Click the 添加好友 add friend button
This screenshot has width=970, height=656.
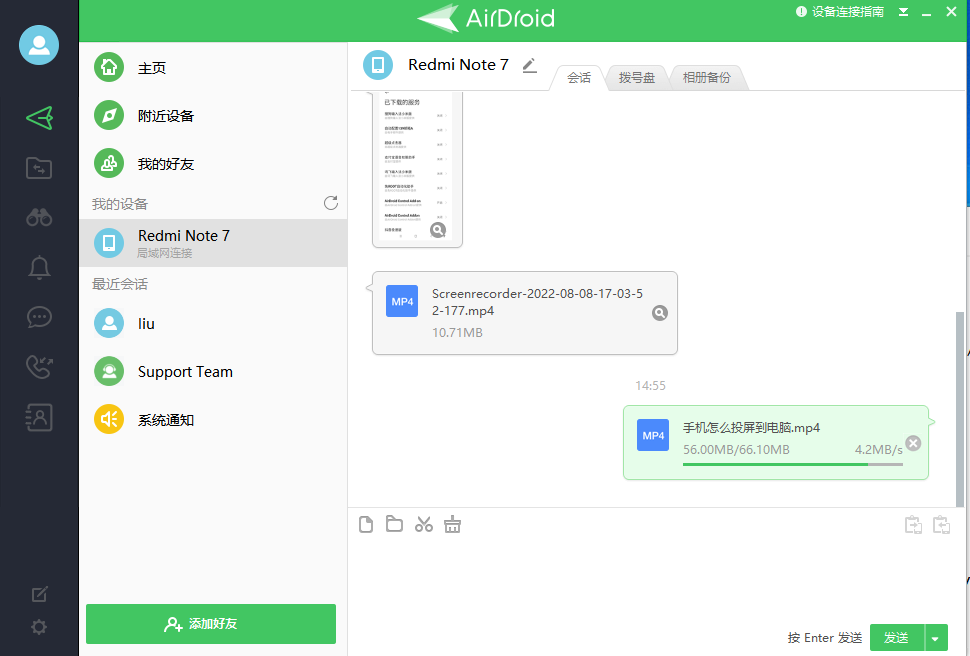[211, 624]
